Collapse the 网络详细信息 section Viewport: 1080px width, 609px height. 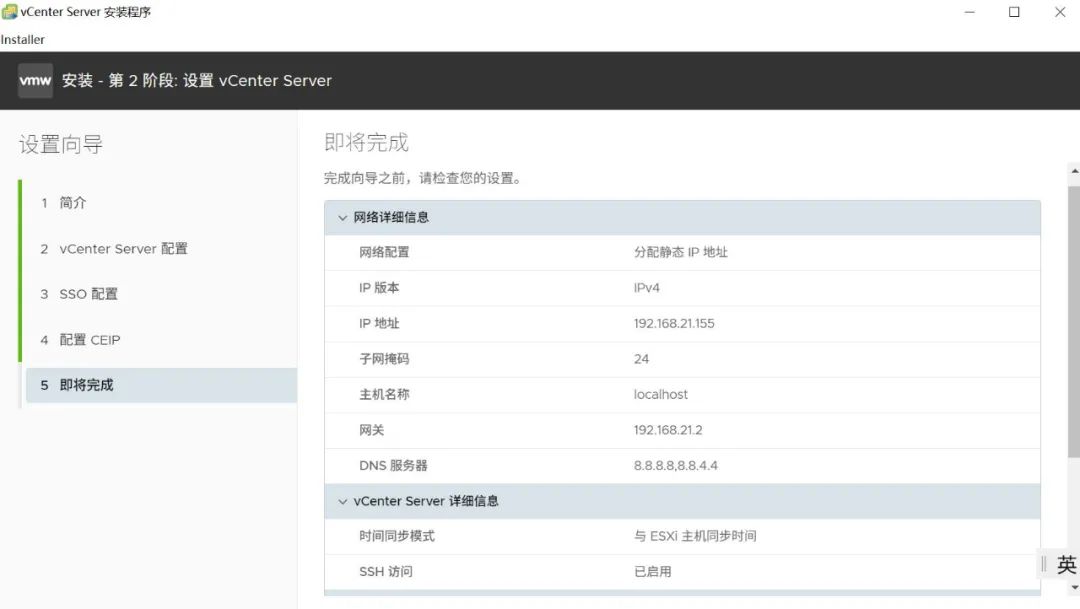point(342,218)
